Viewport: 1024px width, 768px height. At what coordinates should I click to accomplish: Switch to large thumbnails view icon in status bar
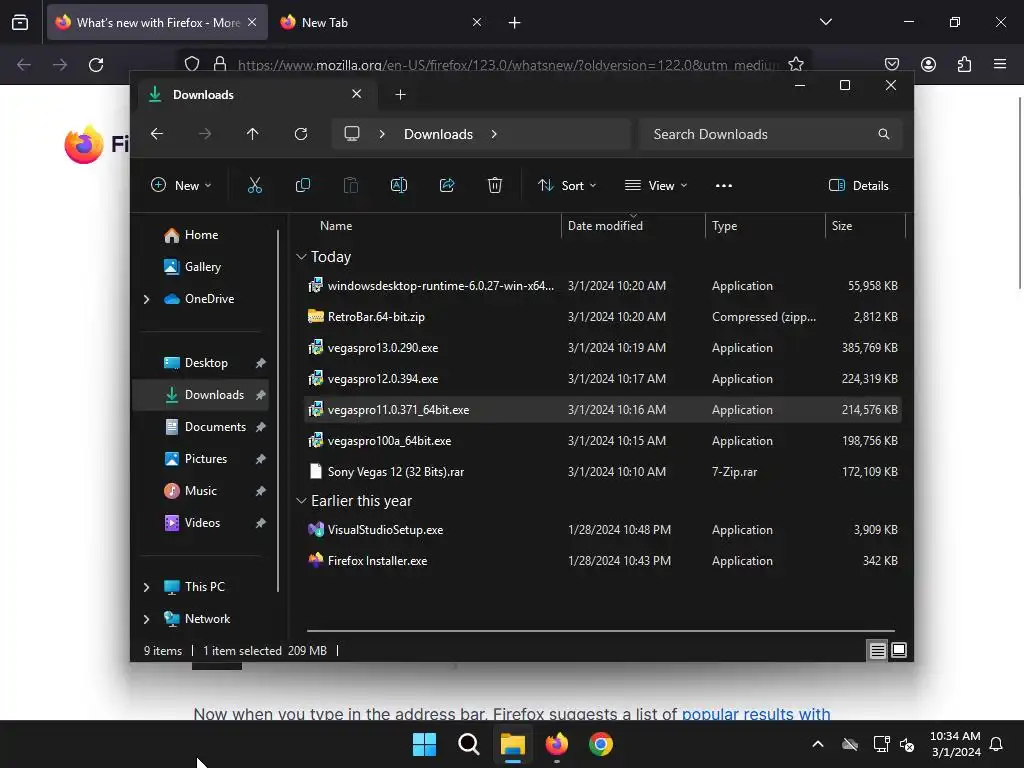click(899, 650)
